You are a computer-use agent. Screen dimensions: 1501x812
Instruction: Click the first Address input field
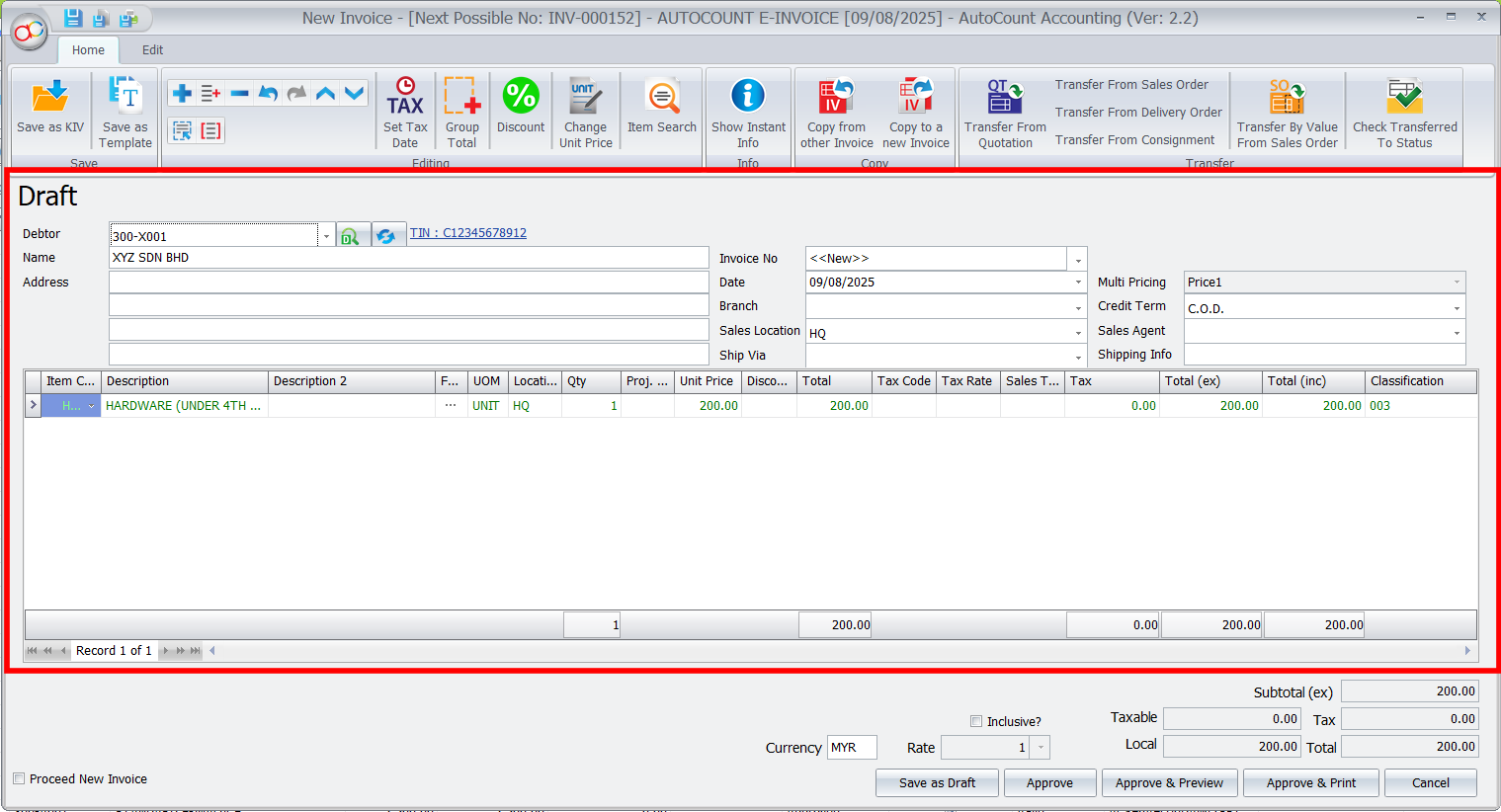[408, 282]
